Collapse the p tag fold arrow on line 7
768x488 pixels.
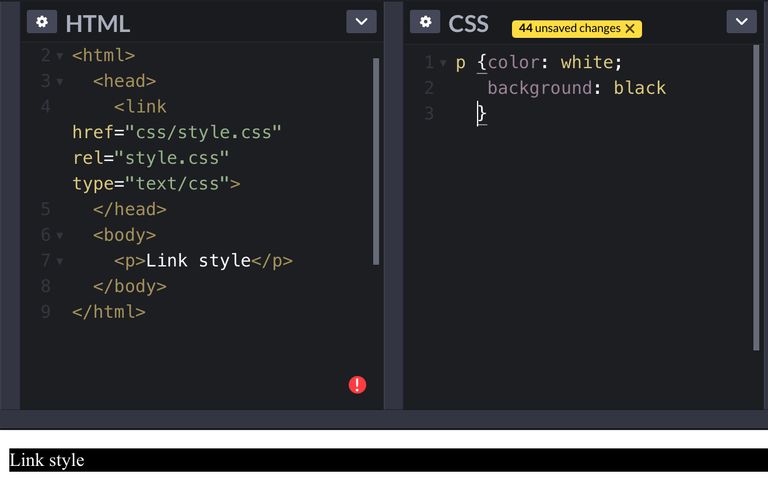[60, 261]
